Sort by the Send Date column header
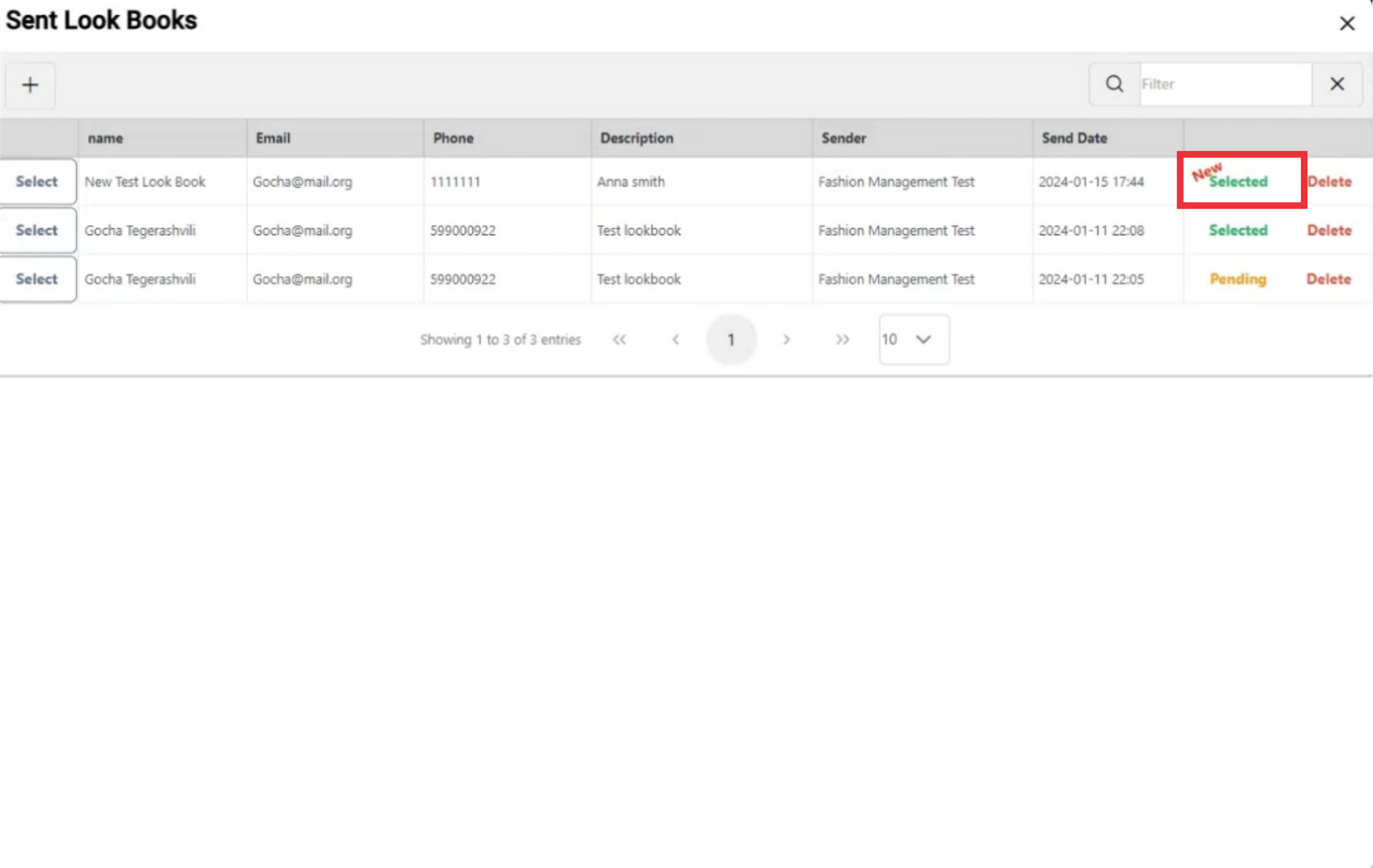This screenshot has height=868, width=1373. [1108, 138]
